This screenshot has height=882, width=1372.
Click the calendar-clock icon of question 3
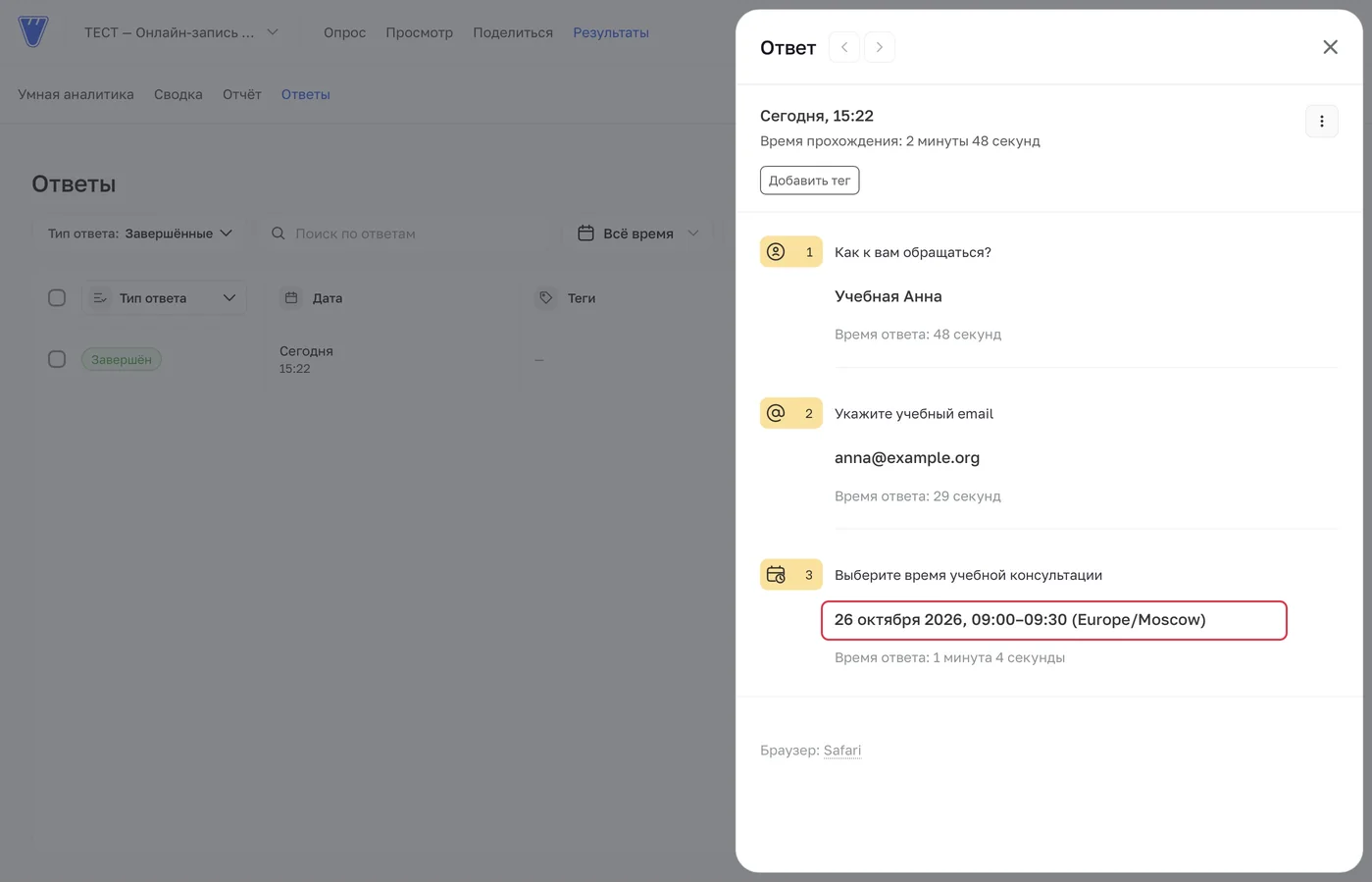pyautogui.click(x=776, y=575)
